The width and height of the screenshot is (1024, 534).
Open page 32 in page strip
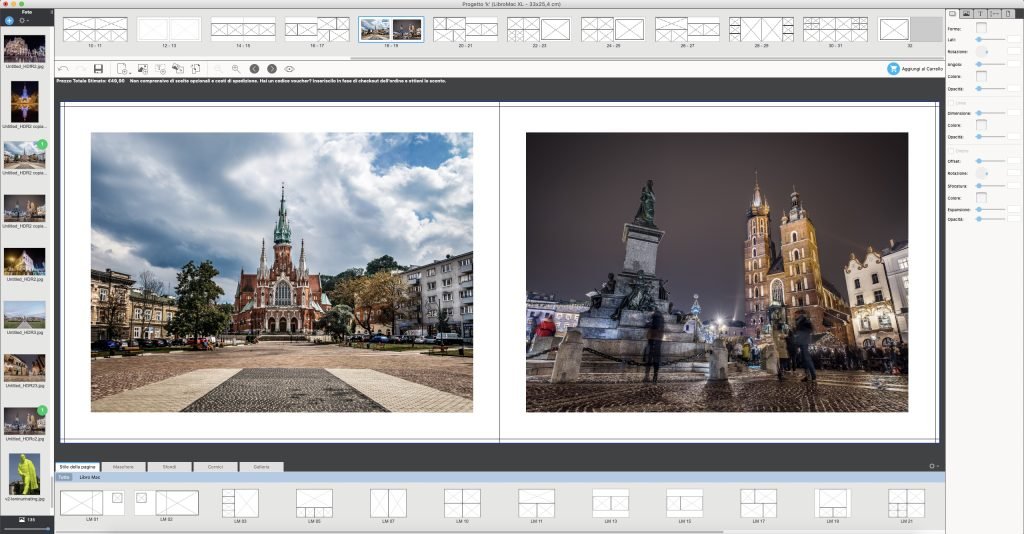pos(894,29)
